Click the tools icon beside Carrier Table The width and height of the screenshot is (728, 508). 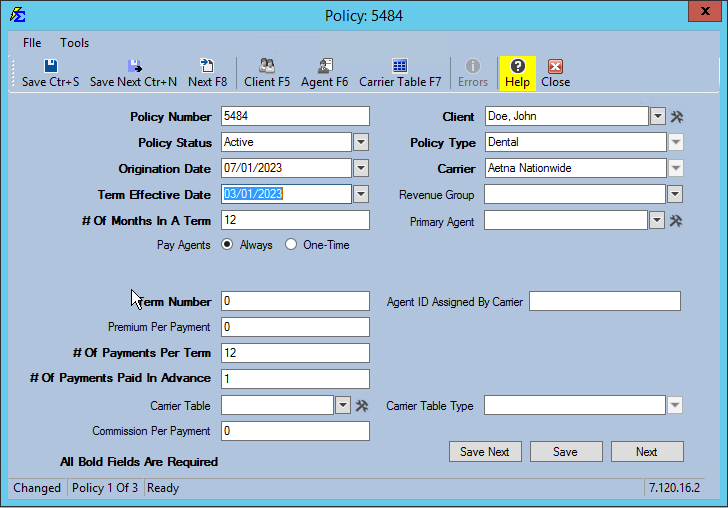tap(362, 405)
